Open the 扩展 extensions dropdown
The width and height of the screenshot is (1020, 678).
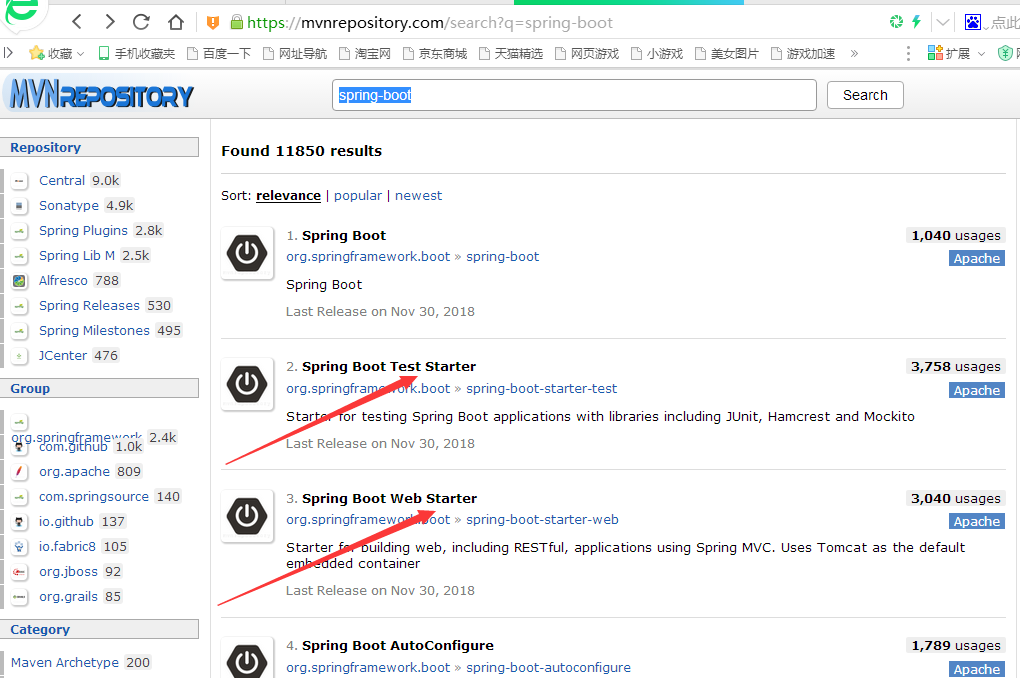coord(956,53)
